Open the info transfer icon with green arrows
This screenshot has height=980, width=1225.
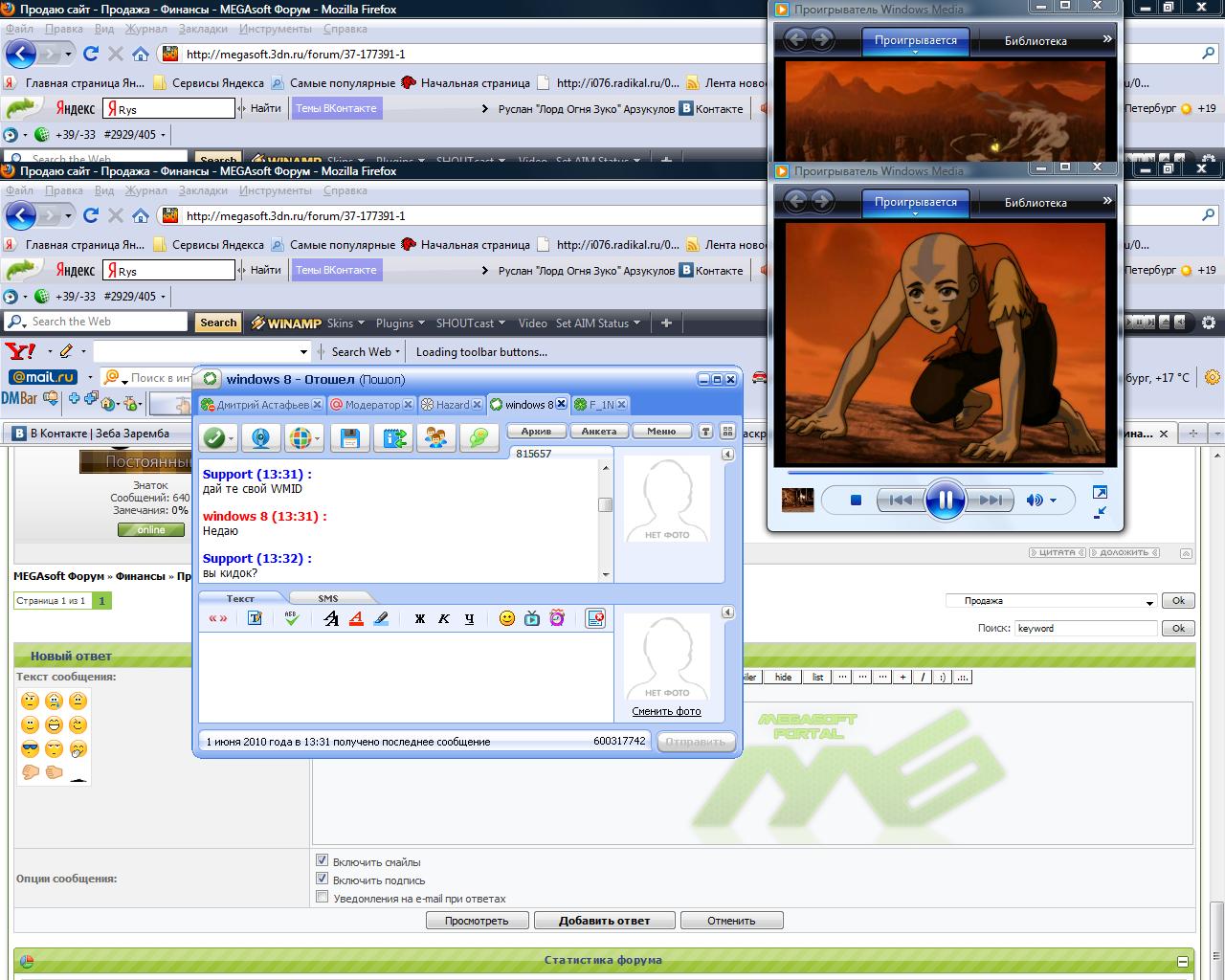pyautogui.click(x=394, y=438)
